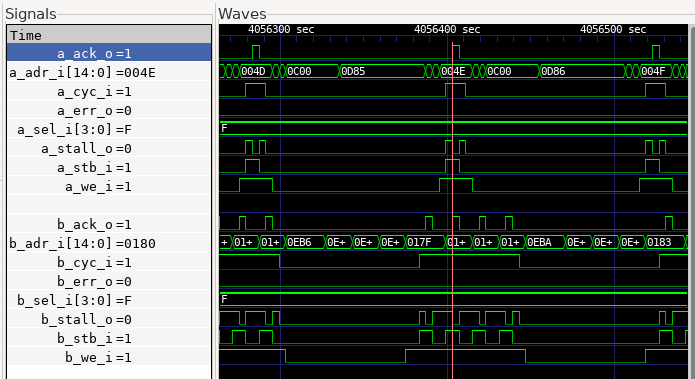Click the F value on a_sel_i waveform

click(224, 129)
